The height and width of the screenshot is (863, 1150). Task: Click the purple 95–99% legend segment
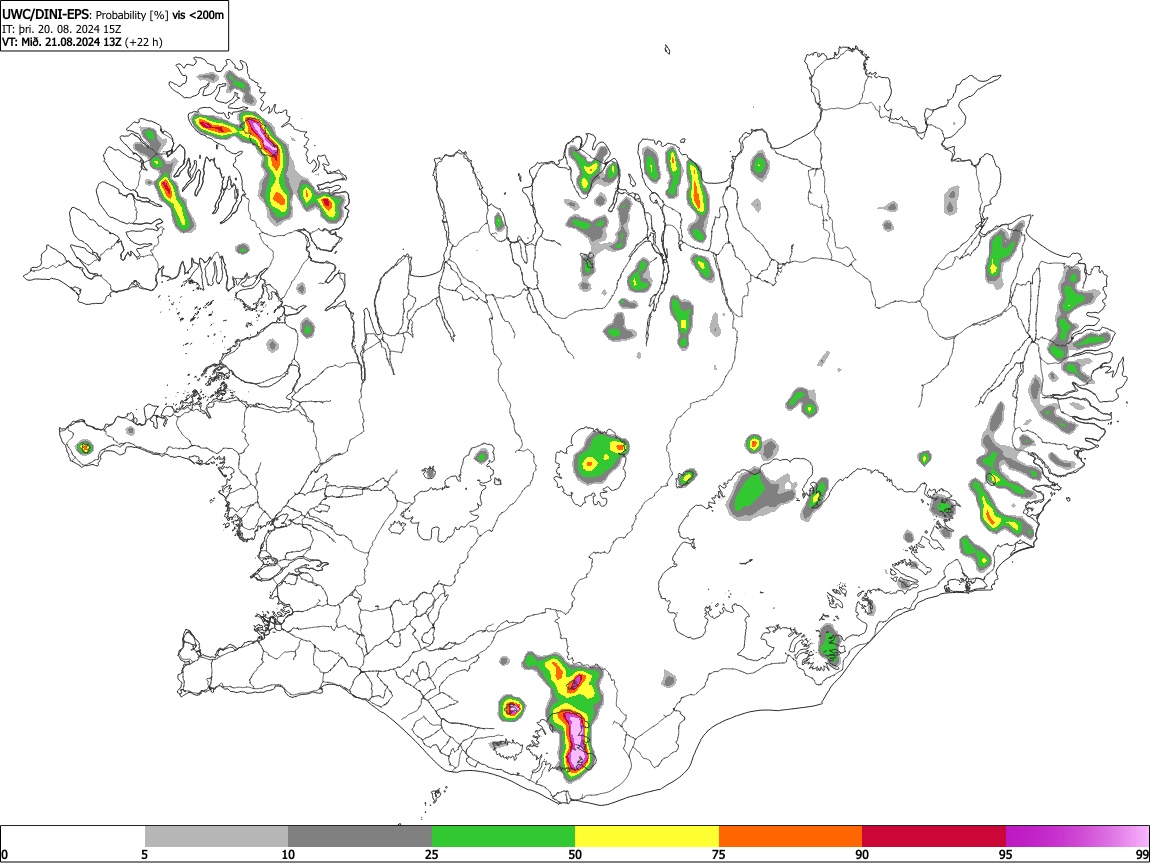click(x=1077, y=837)
